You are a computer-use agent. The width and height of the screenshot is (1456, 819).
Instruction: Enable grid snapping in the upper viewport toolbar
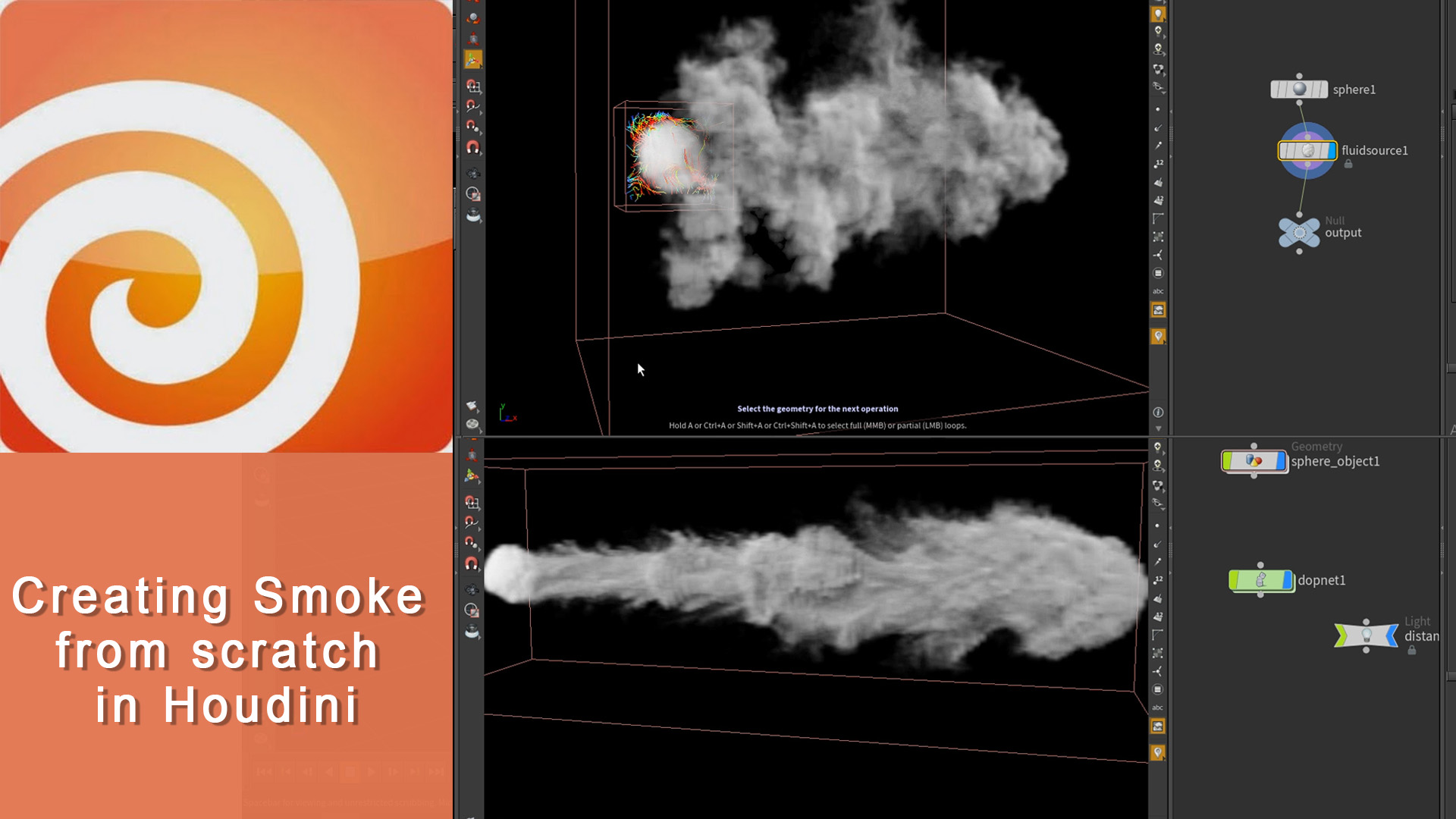click(x=473, y=86)
